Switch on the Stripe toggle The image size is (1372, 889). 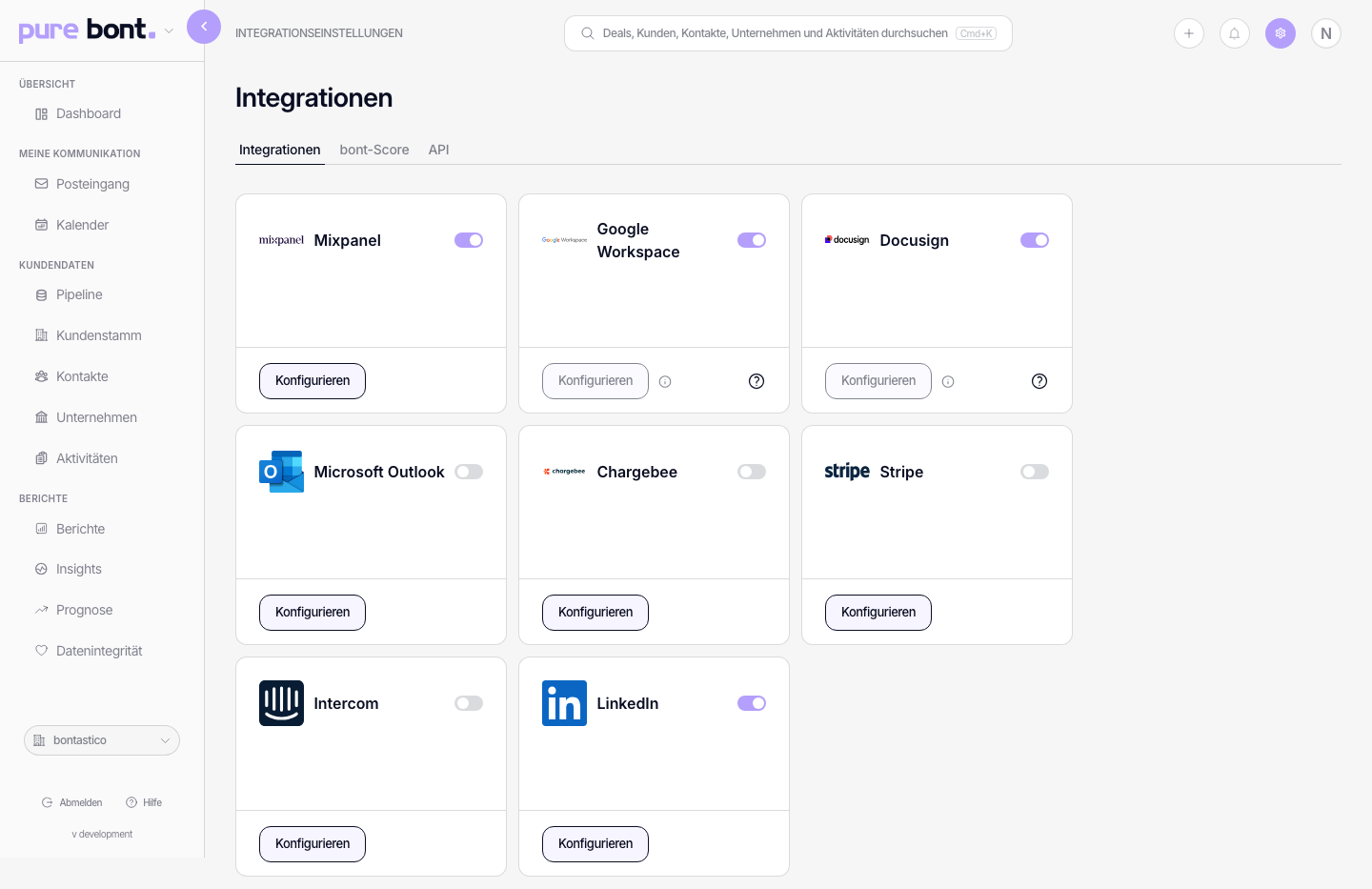(1035, 472)
